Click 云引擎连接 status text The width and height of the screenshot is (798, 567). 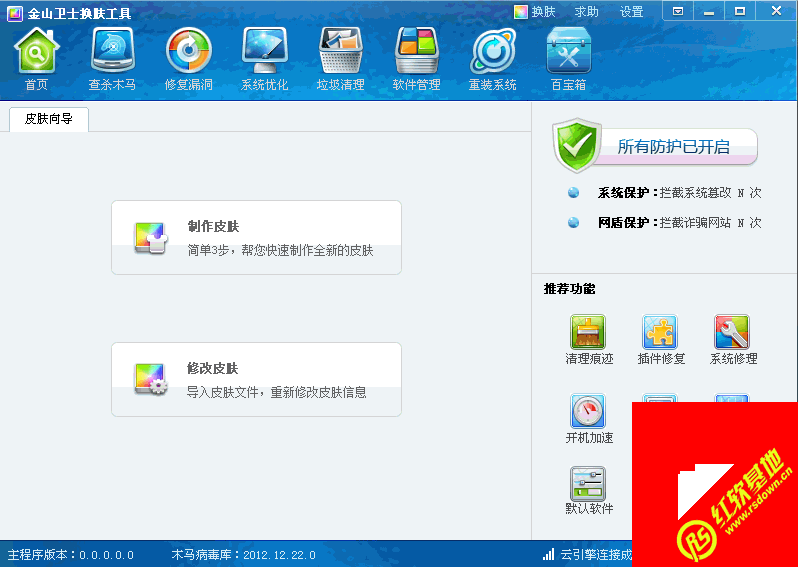(x=596, y=555)
